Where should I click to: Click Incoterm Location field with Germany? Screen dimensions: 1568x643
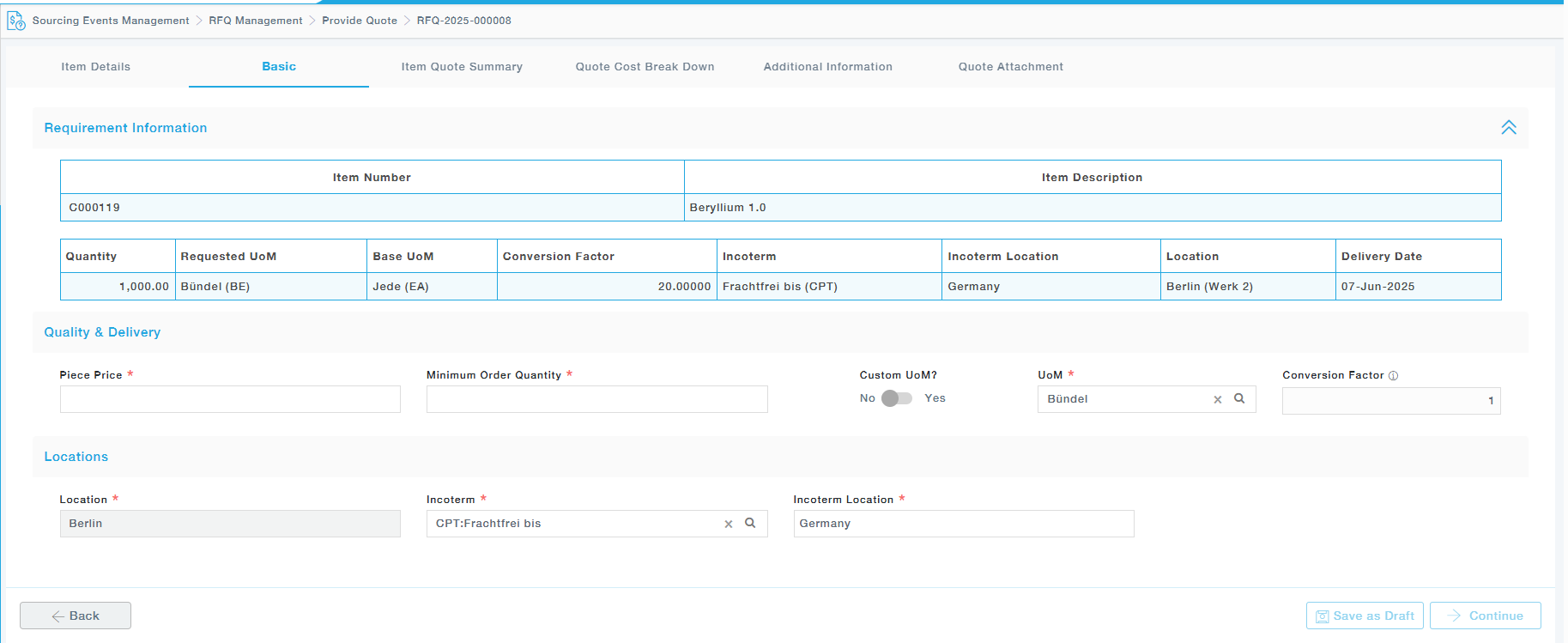tap(964, 524)
